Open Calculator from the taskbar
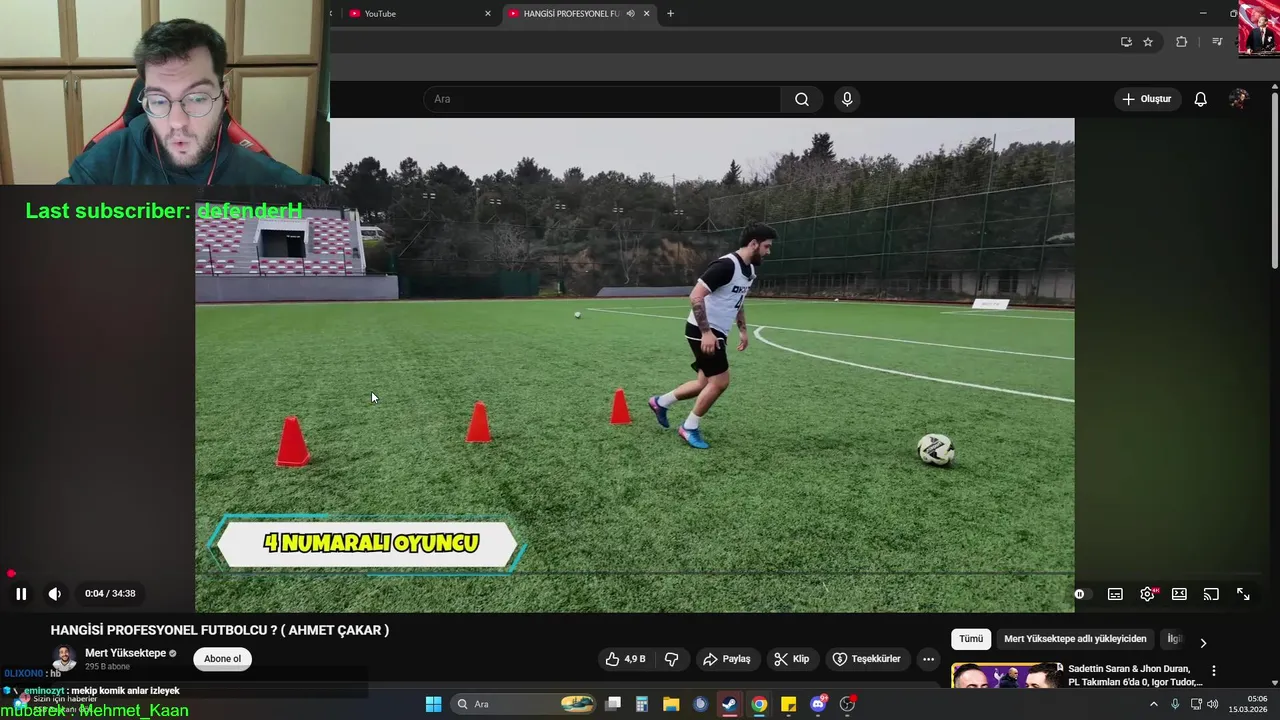This screenshot has height=720, width=1280. click(642, 704)
